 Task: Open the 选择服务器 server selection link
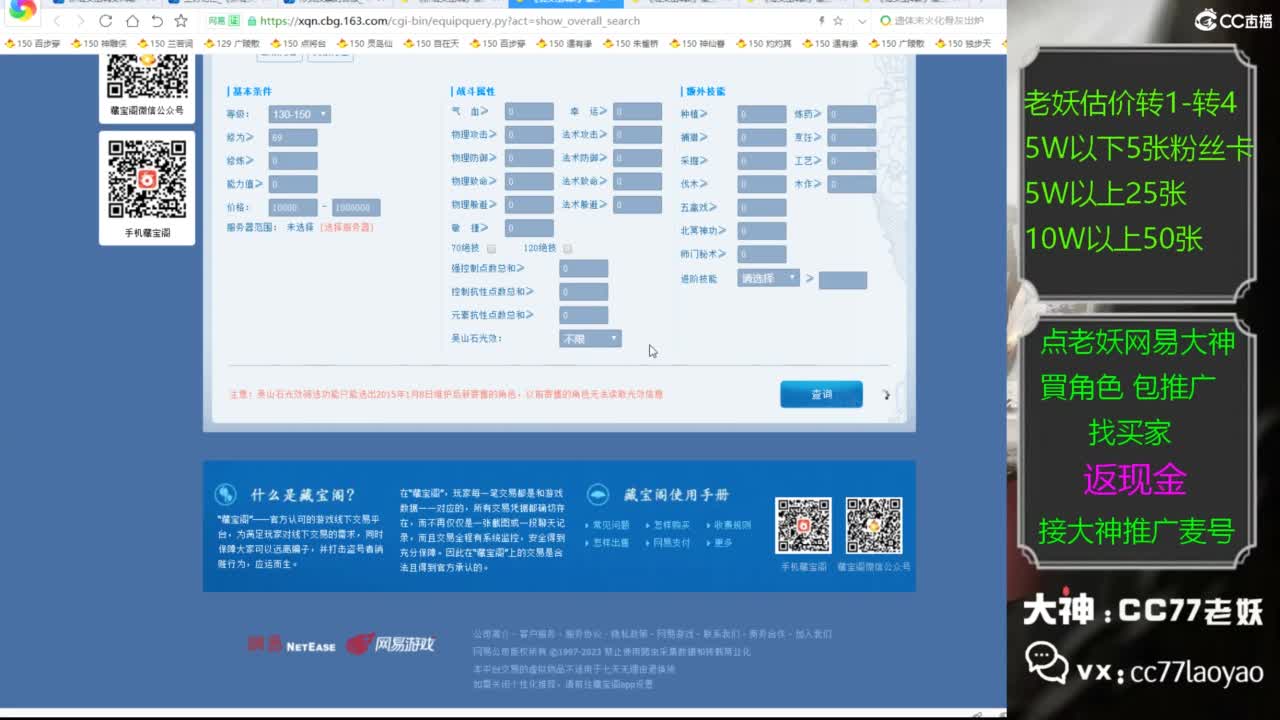pos(347,227)
